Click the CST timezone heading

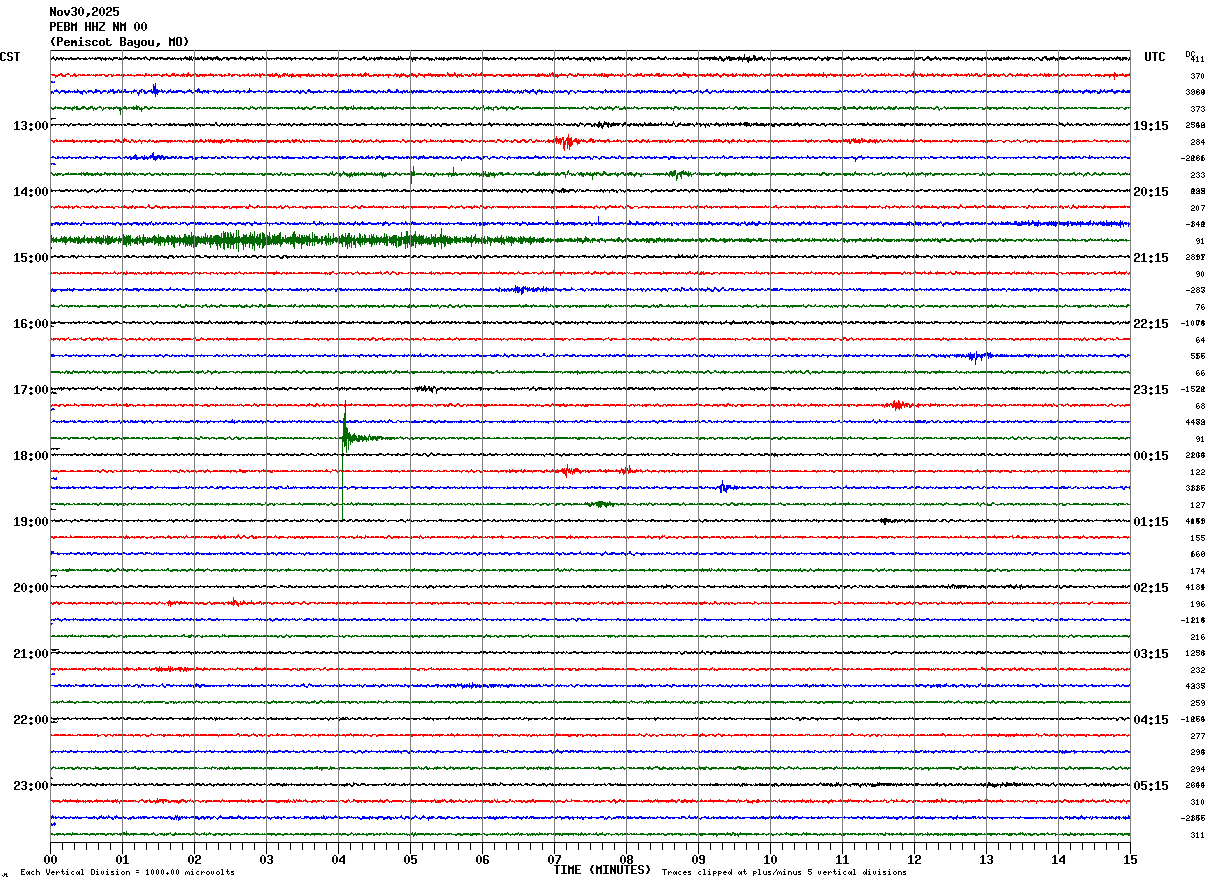(x=10, y=57)
